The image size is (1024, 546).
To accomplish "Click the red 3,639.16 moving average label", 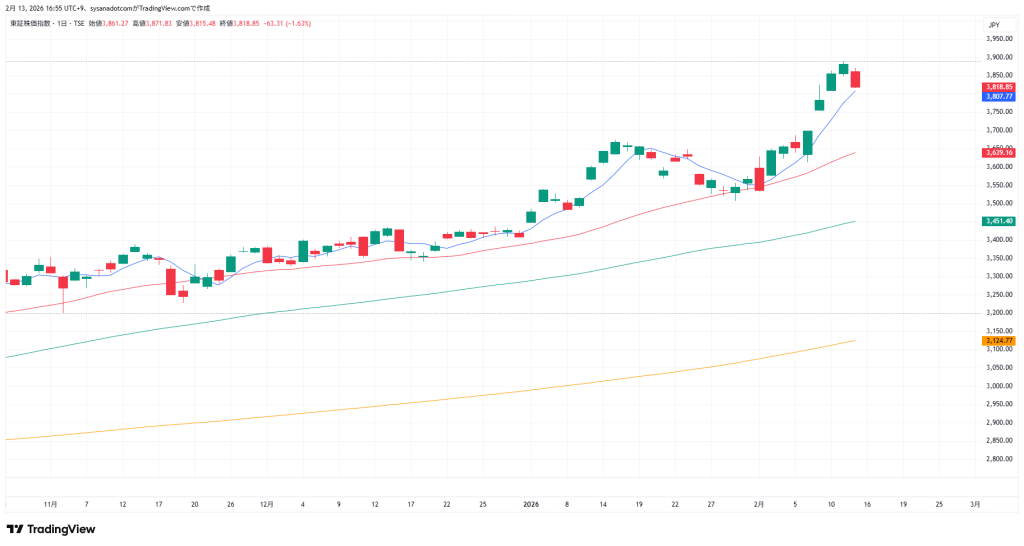I will point(999,152).
